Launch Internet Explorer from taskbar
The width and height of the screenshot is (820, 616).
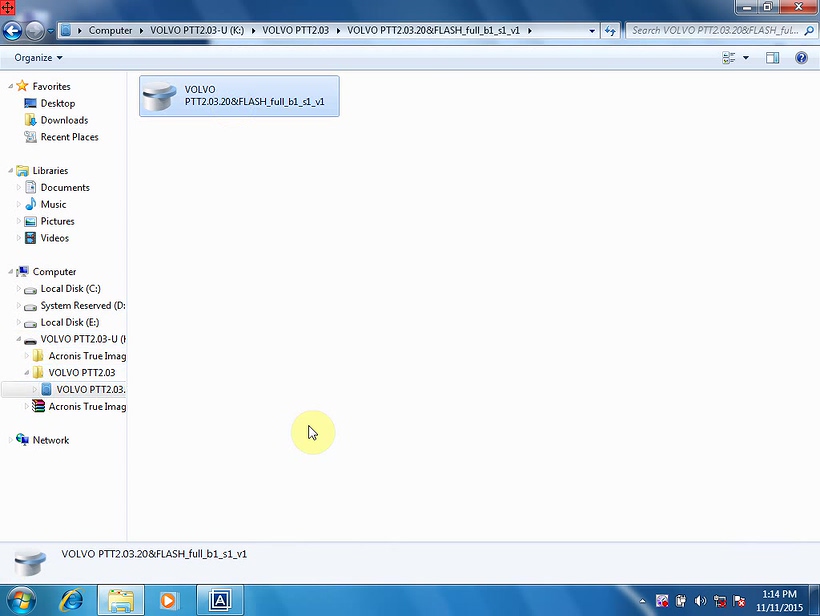pos(71,600)
